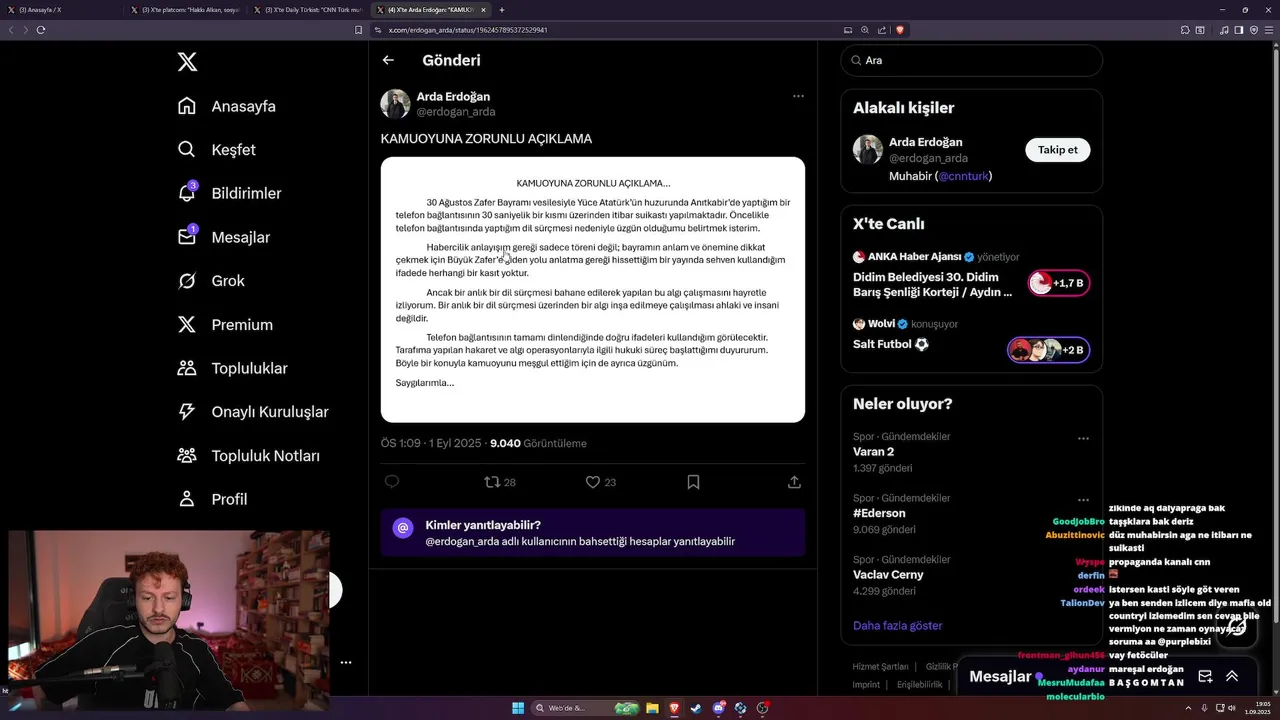This screenshot has width=1280, height=720.
Task: Open Steam from the taskbar
Action: click(696, 708)
